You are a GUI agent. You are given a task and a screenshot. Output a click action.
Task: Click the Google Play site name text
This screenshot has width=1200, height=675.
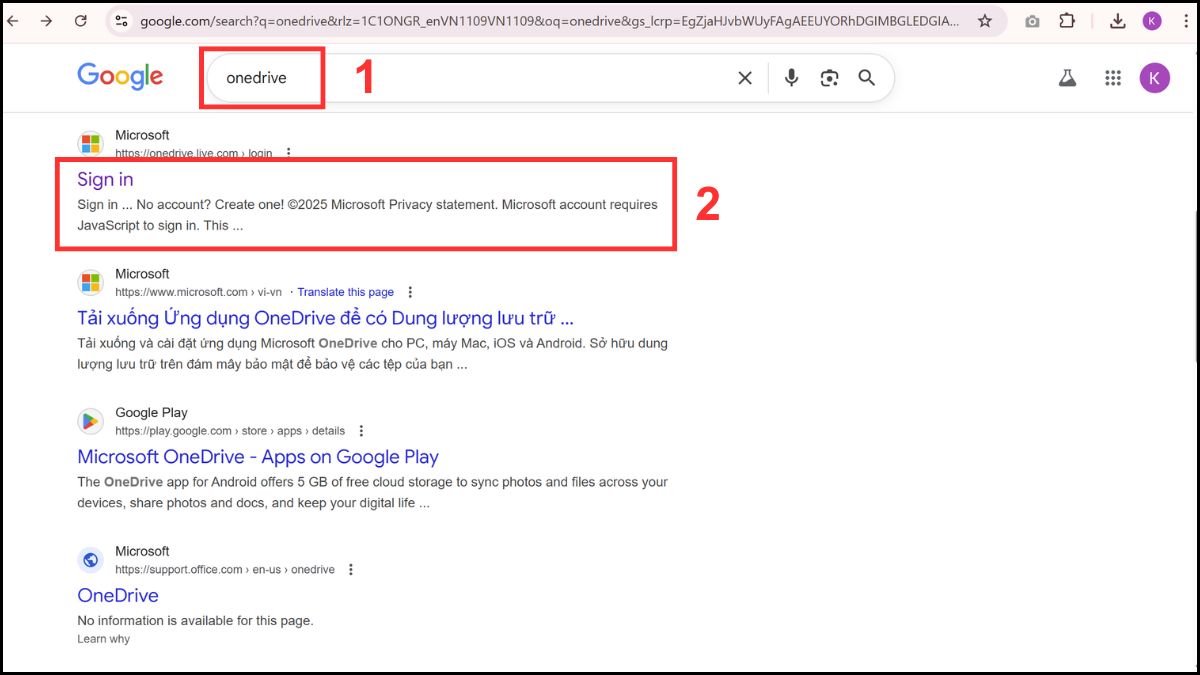click(151, 413)
